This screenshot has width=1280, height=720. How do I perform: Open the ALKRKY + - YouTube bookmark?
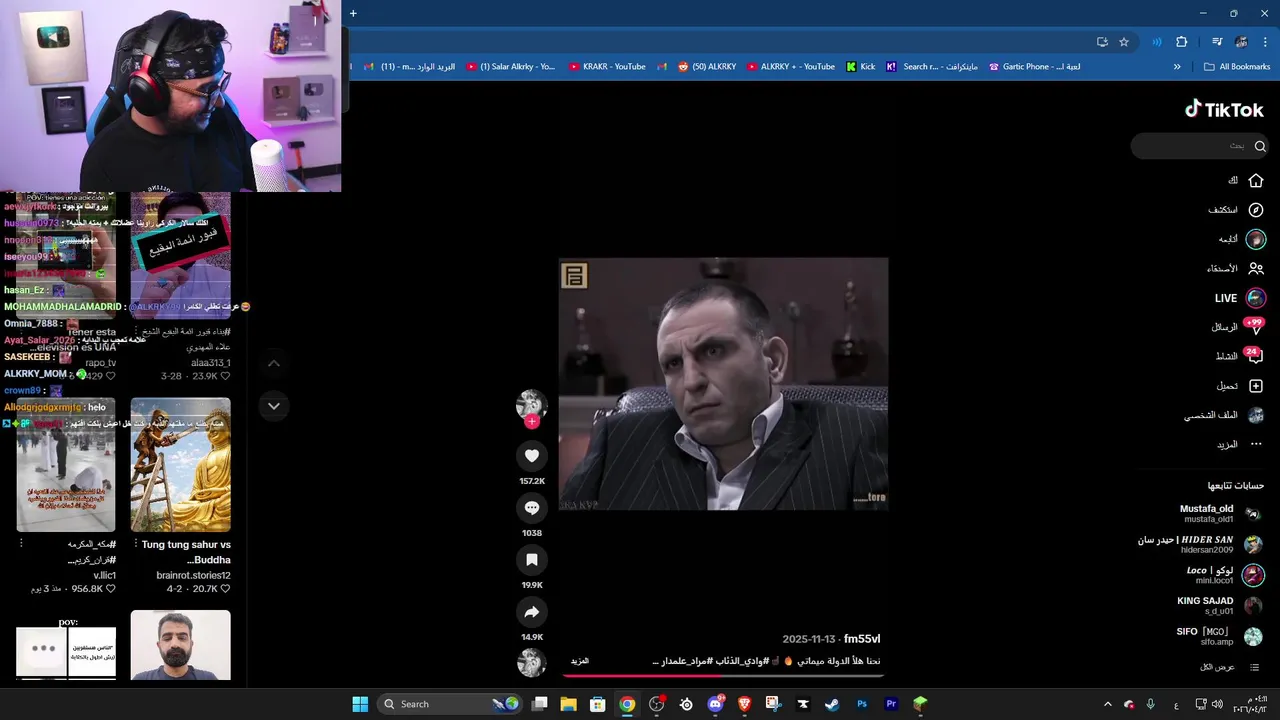(789, 67)
